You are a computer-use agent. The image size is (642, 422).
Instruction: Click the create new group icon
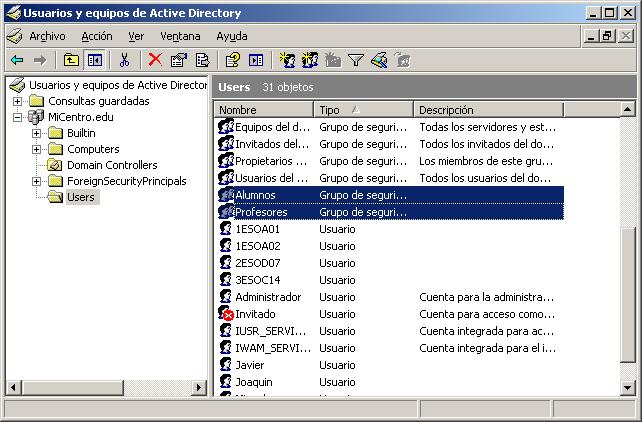coord(310,60)
